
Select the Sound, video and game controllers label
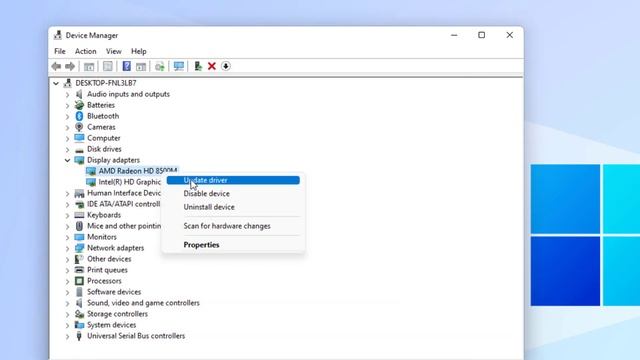[143, 303]
